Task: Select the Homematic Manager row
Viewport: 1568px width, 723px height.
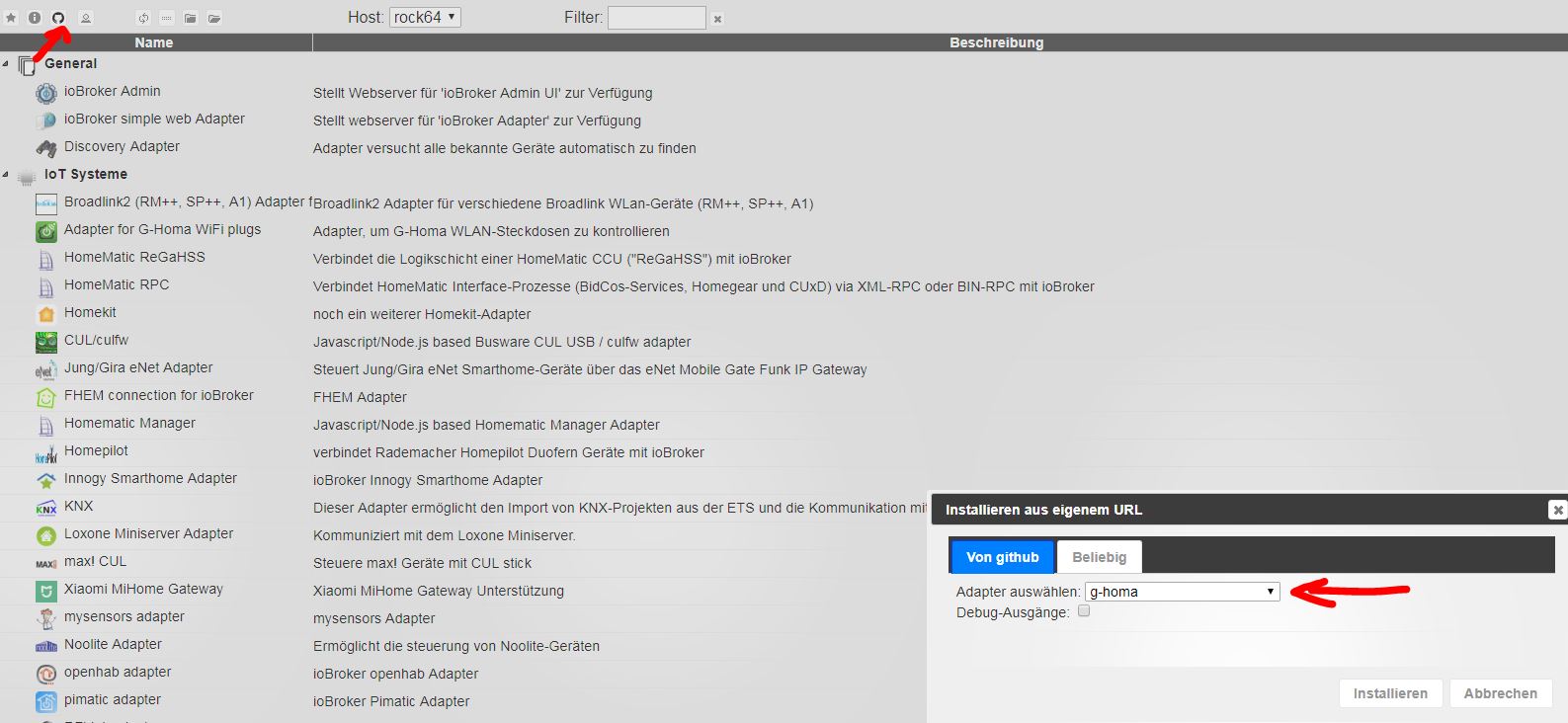Action: tap(784, 424)
